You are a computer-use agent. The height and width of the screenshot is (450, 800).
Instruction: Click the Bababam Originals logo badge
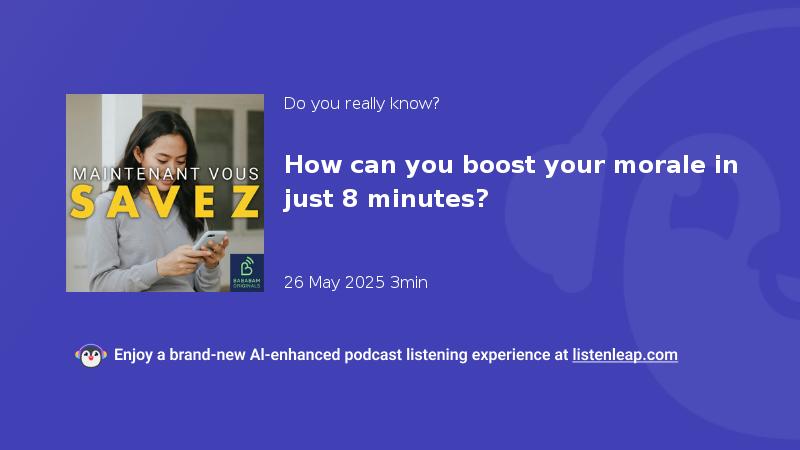tap(246, 272)
